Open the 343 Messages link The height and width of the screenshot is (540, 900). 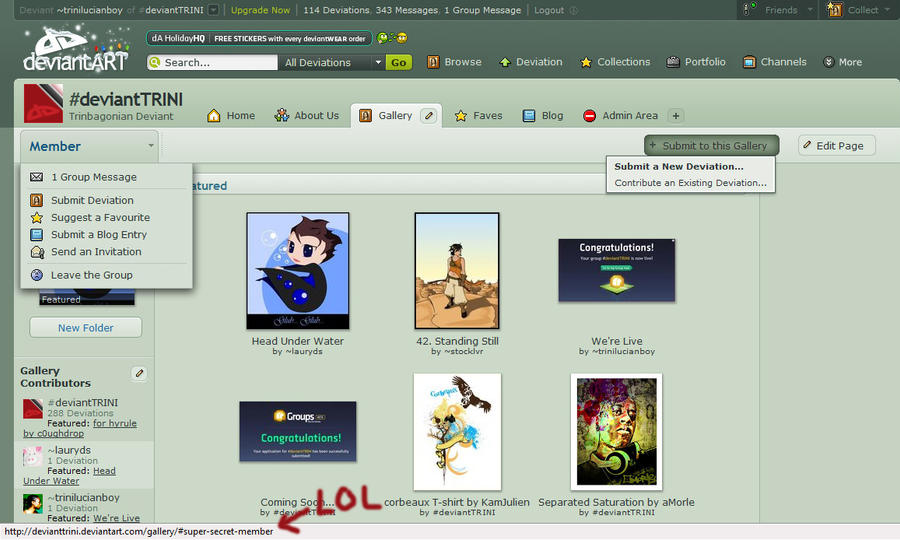tap(407, 10)
